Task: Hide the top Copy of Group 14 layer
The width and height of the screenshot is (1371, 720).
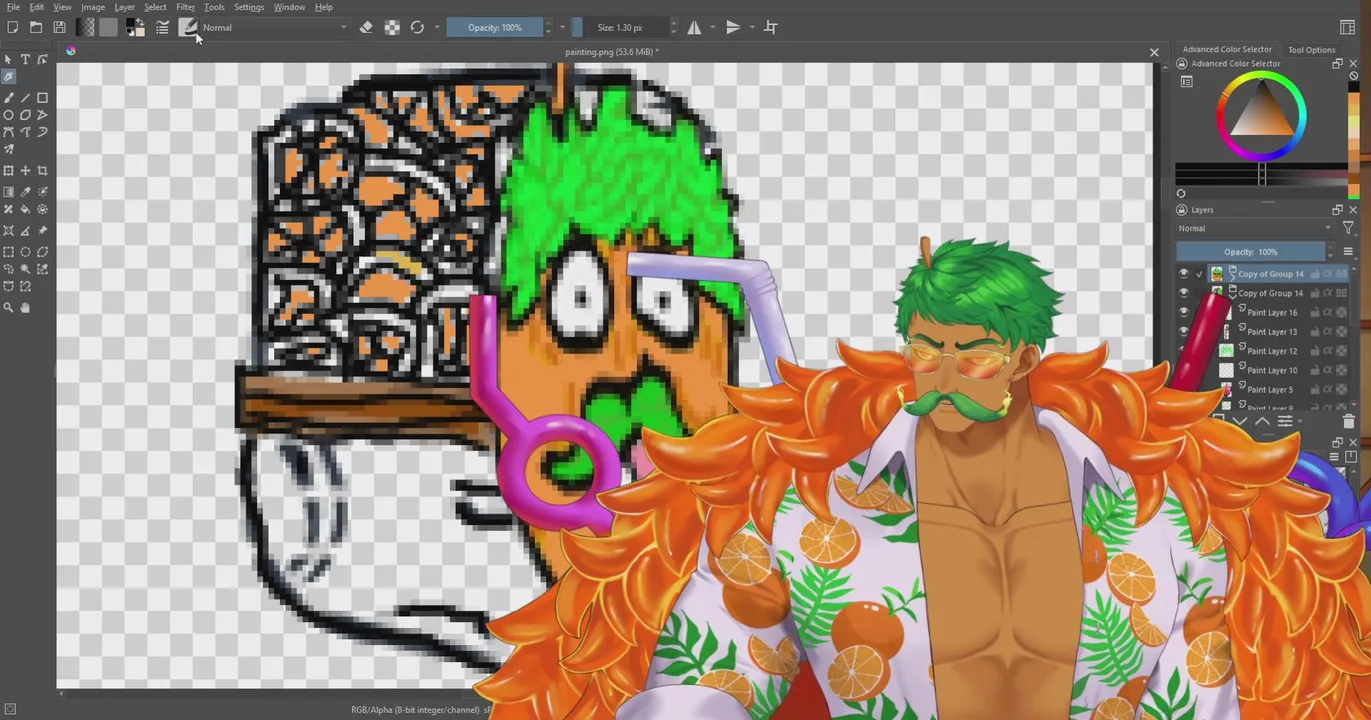Action: [1184, 274]
